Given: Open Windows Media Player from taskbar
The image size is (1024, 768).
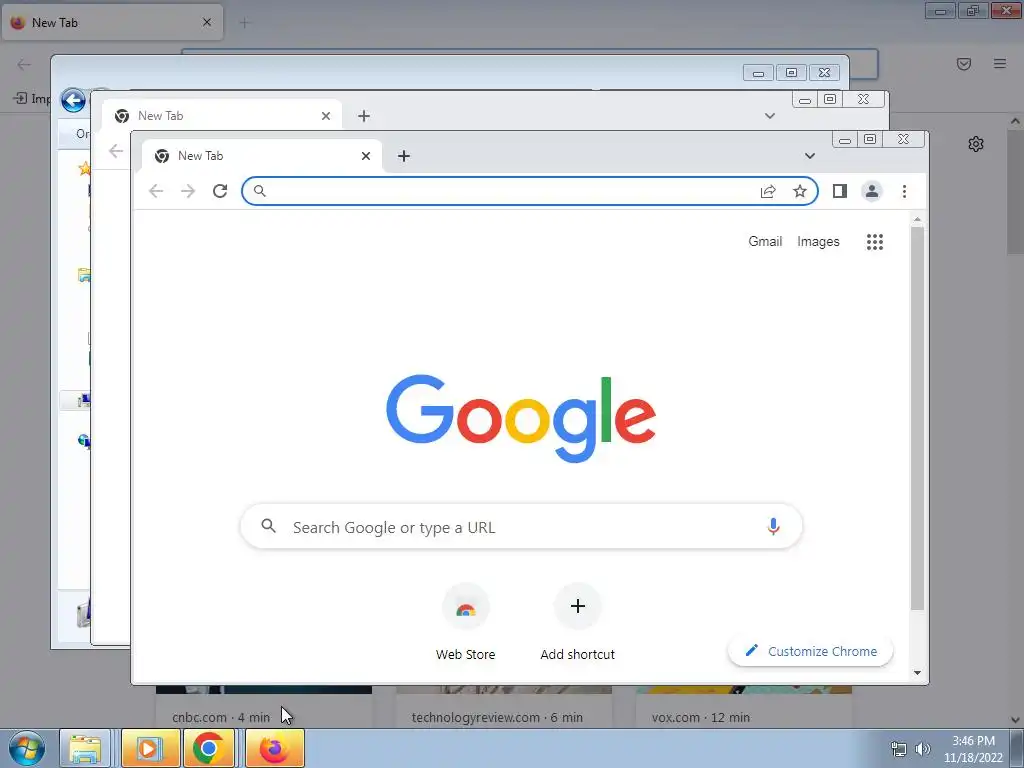Looking at the screenshot, I should pos(149,748).
